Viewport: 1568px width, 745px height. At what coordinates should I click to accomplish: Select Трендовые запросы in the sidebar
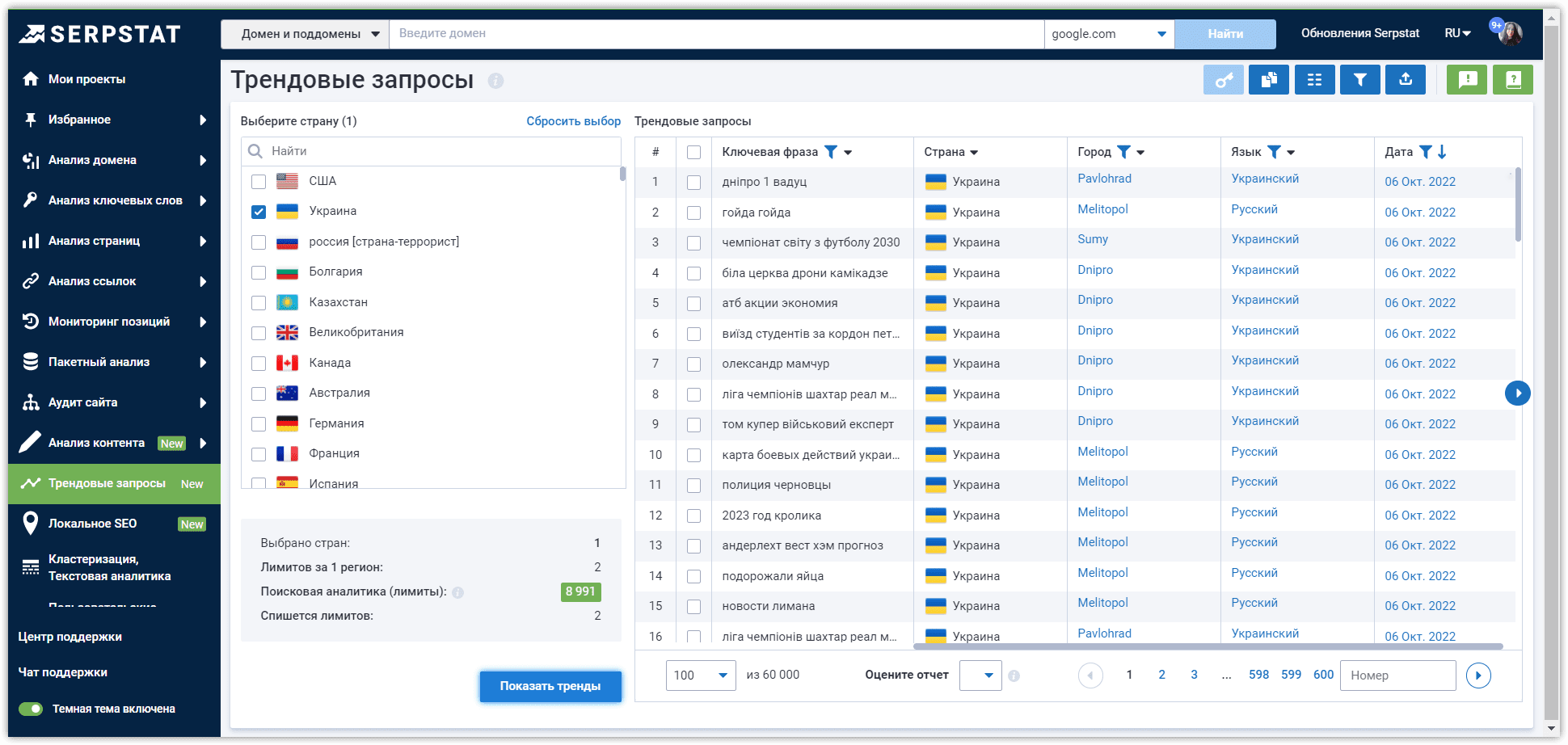pos(114,483)
